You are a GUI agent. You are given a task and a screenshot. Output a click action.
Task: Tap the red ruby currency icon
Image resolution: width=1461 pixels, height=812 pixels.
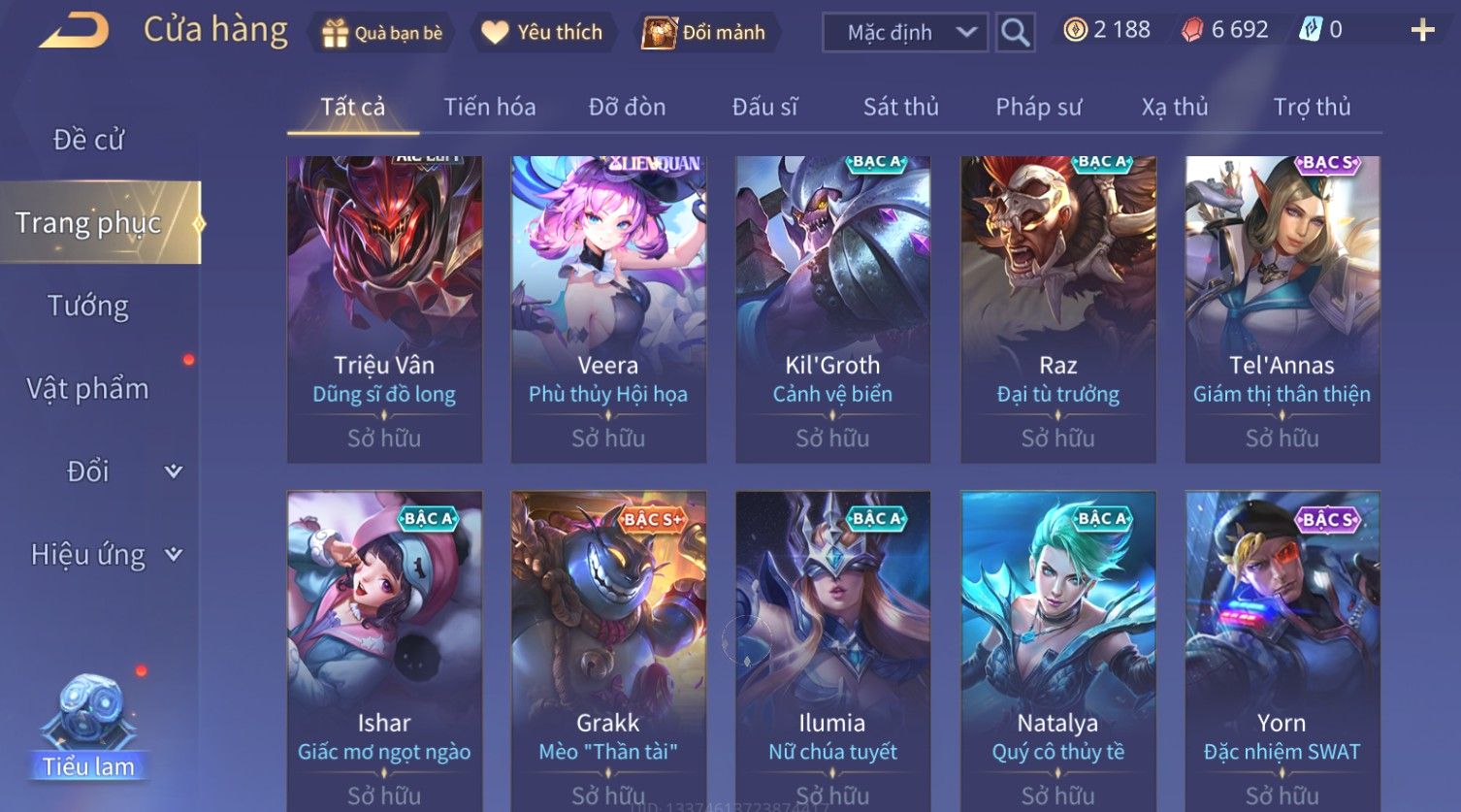[1192, 30]
